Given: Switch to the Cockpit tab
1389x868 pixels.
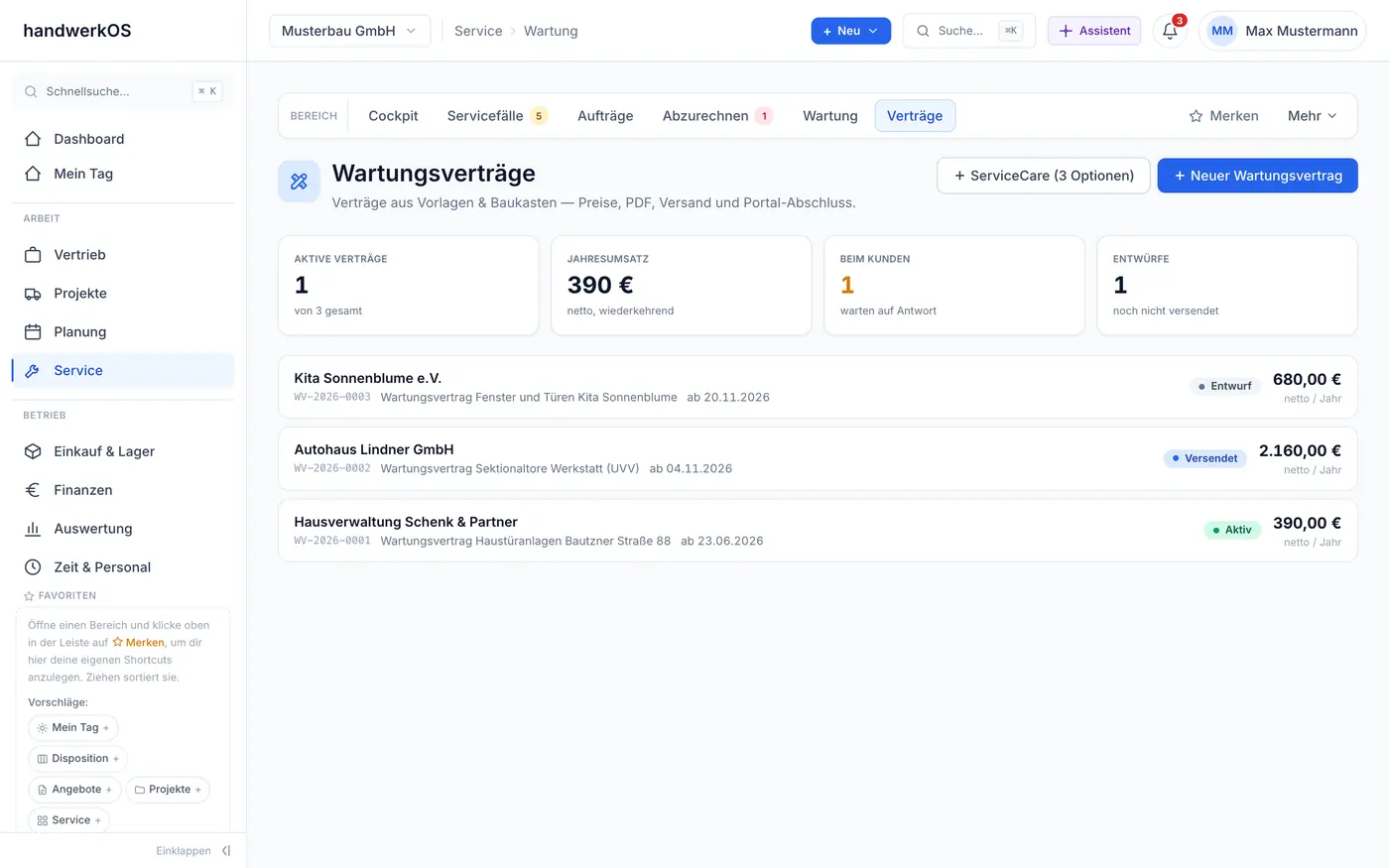Looking at the screenshot, I should point(393,116).
